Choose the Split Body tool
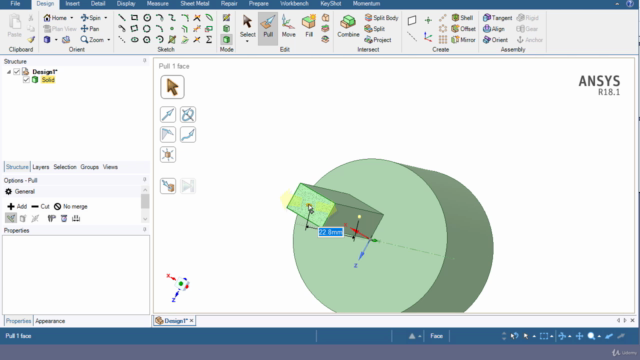Viewport: 640px width, 360px height. pyautogui.click(x=381, y=18)
